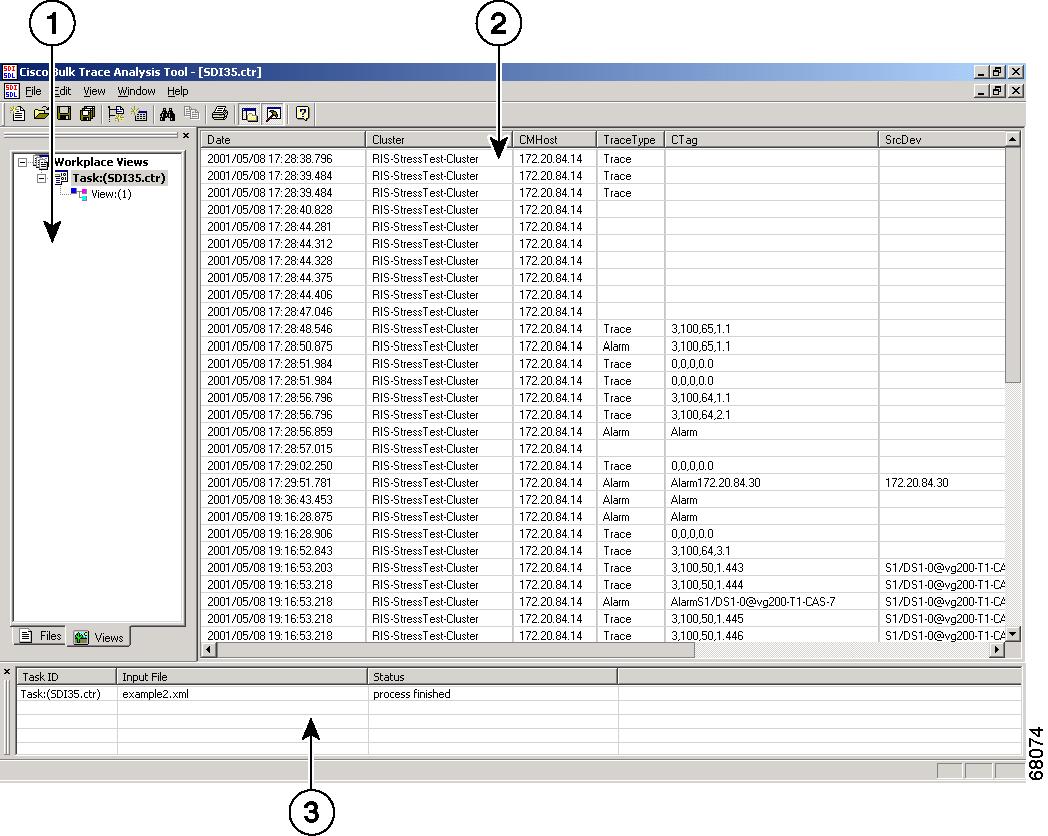Open the Window menu
This screenshot has width=1048, height=836.
[x=136, y=92]
